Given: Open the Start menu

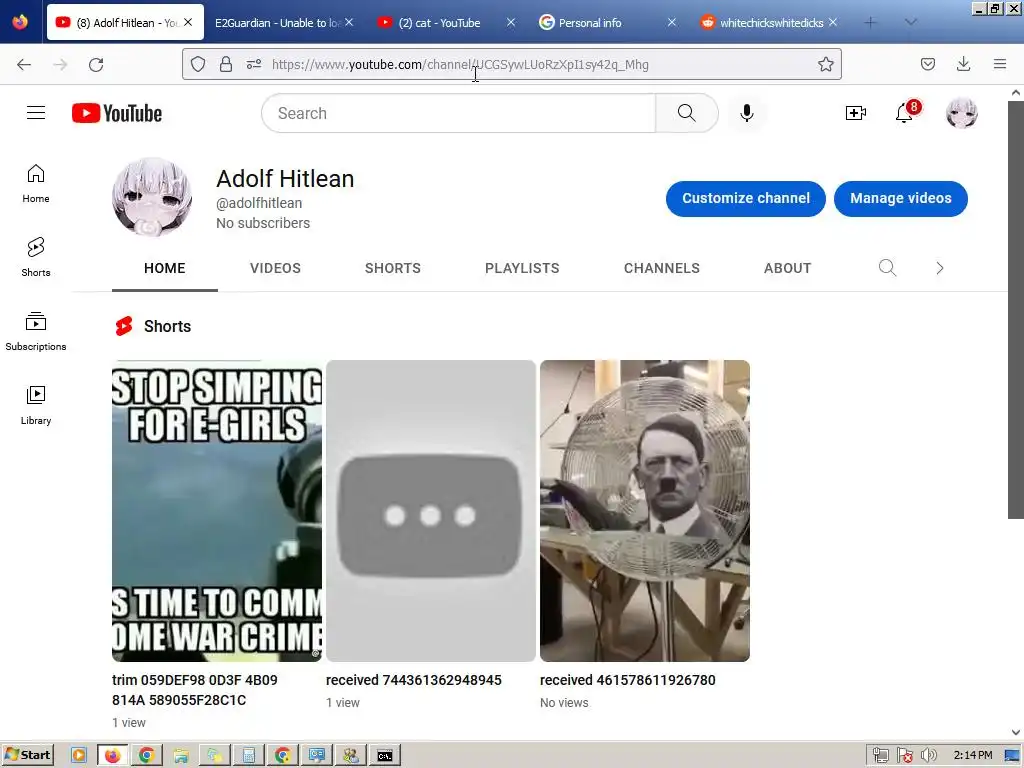Looking at the screenshot, I should (27, 755).
